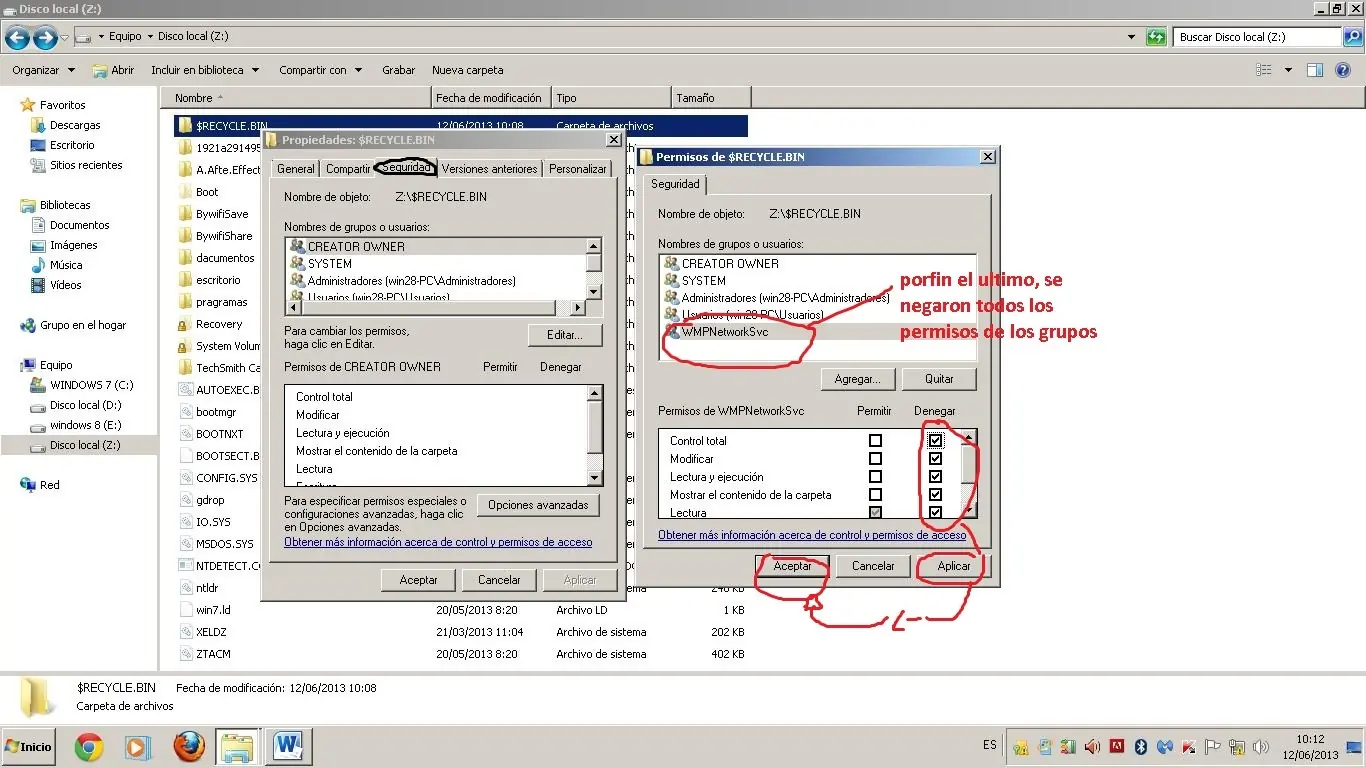Uncheck Denegar for Mostrar el contenido de la carpeta

[x=935, y=495]
